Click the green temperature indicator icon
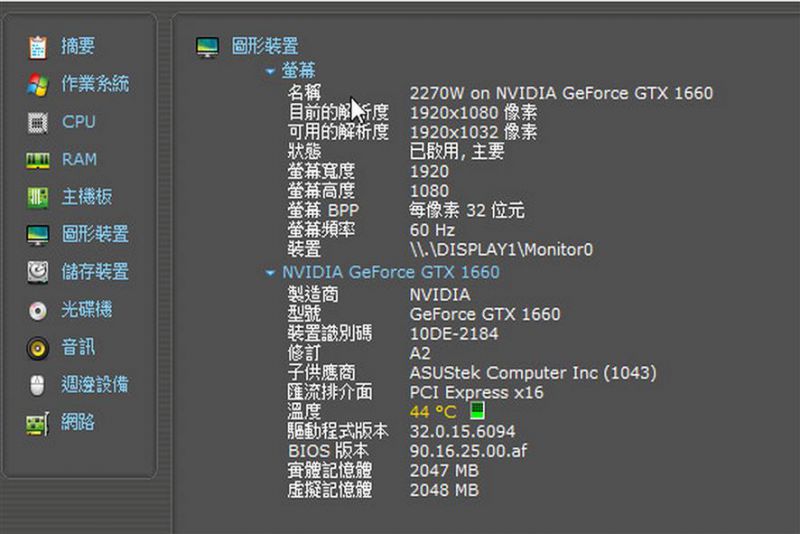Viewport: 800px width, 534px height. click(x=477, y=411)
